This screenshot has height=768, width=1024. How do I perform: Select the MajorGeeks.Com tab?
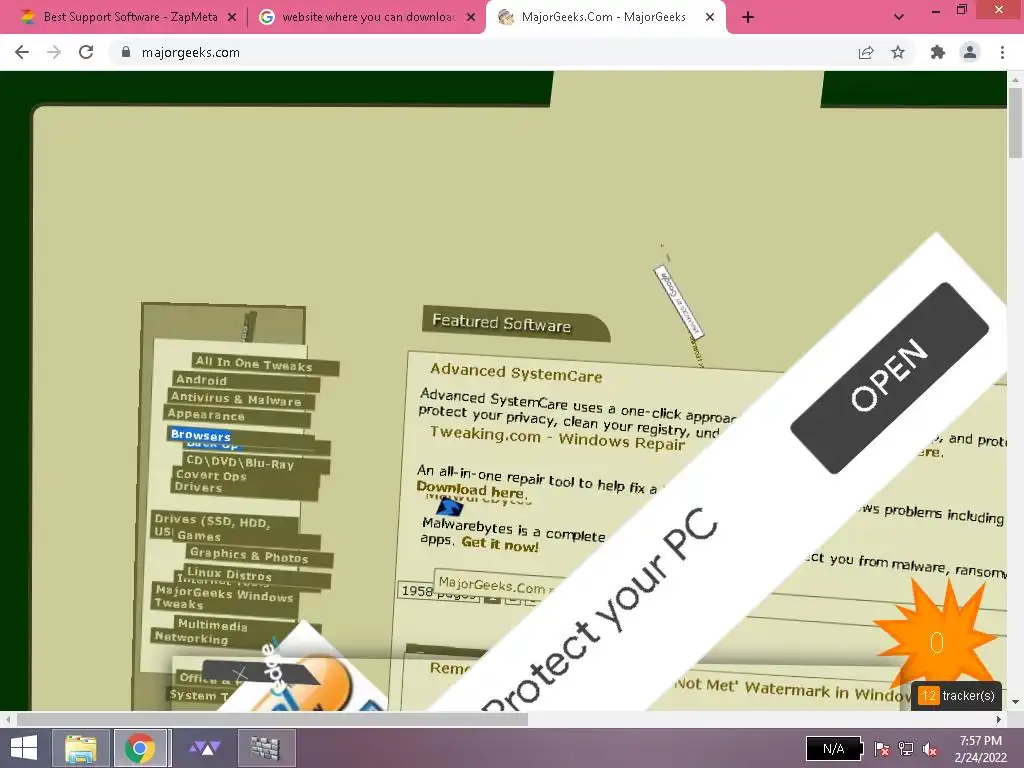(x=603, y=17)
